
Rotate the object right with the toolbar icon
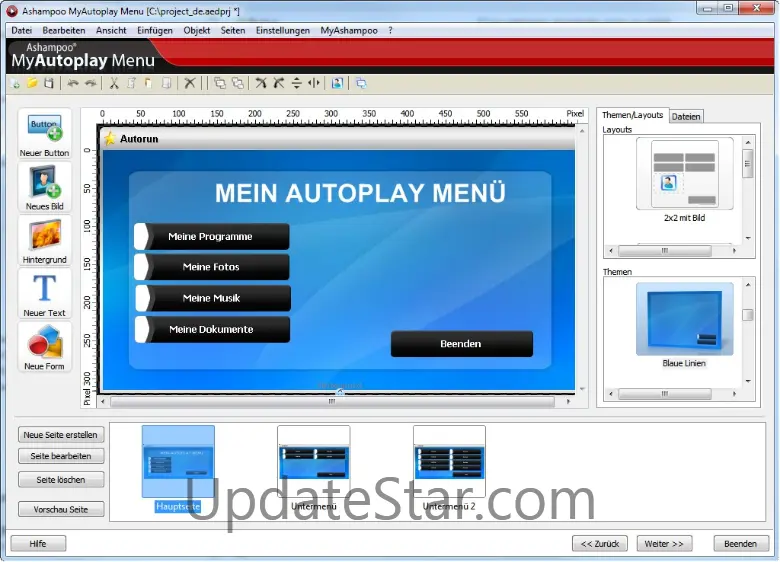click(279, 83)
